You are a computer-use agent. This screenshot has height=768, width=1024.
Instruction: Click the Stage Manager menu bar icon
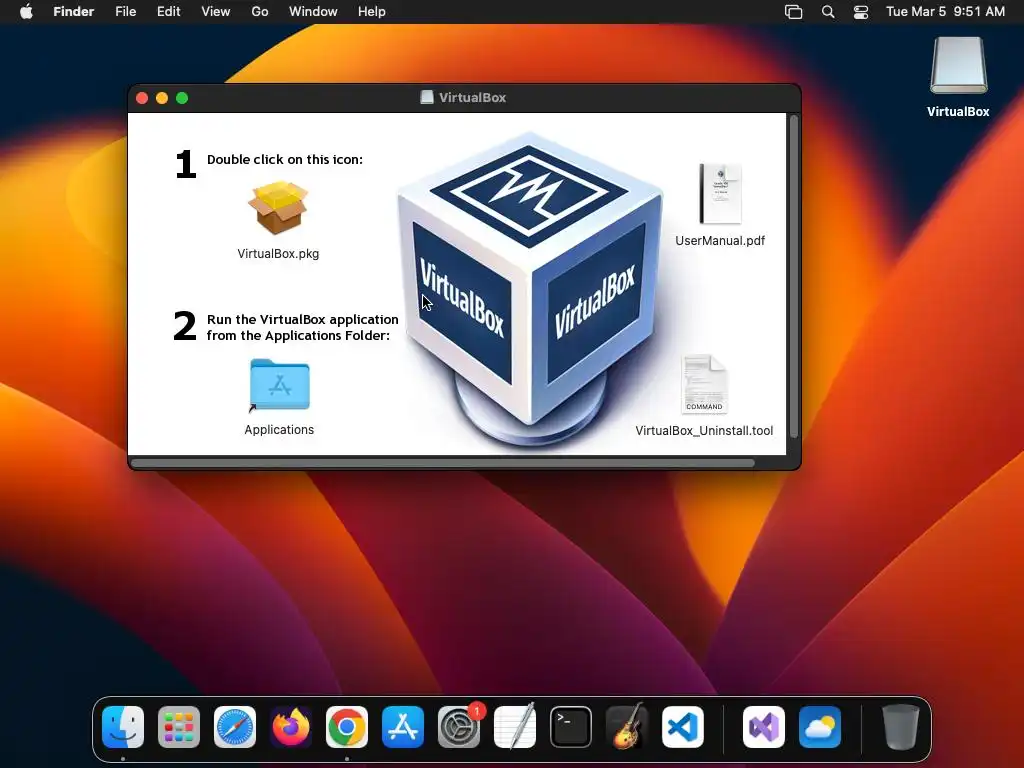click(793, 12)
